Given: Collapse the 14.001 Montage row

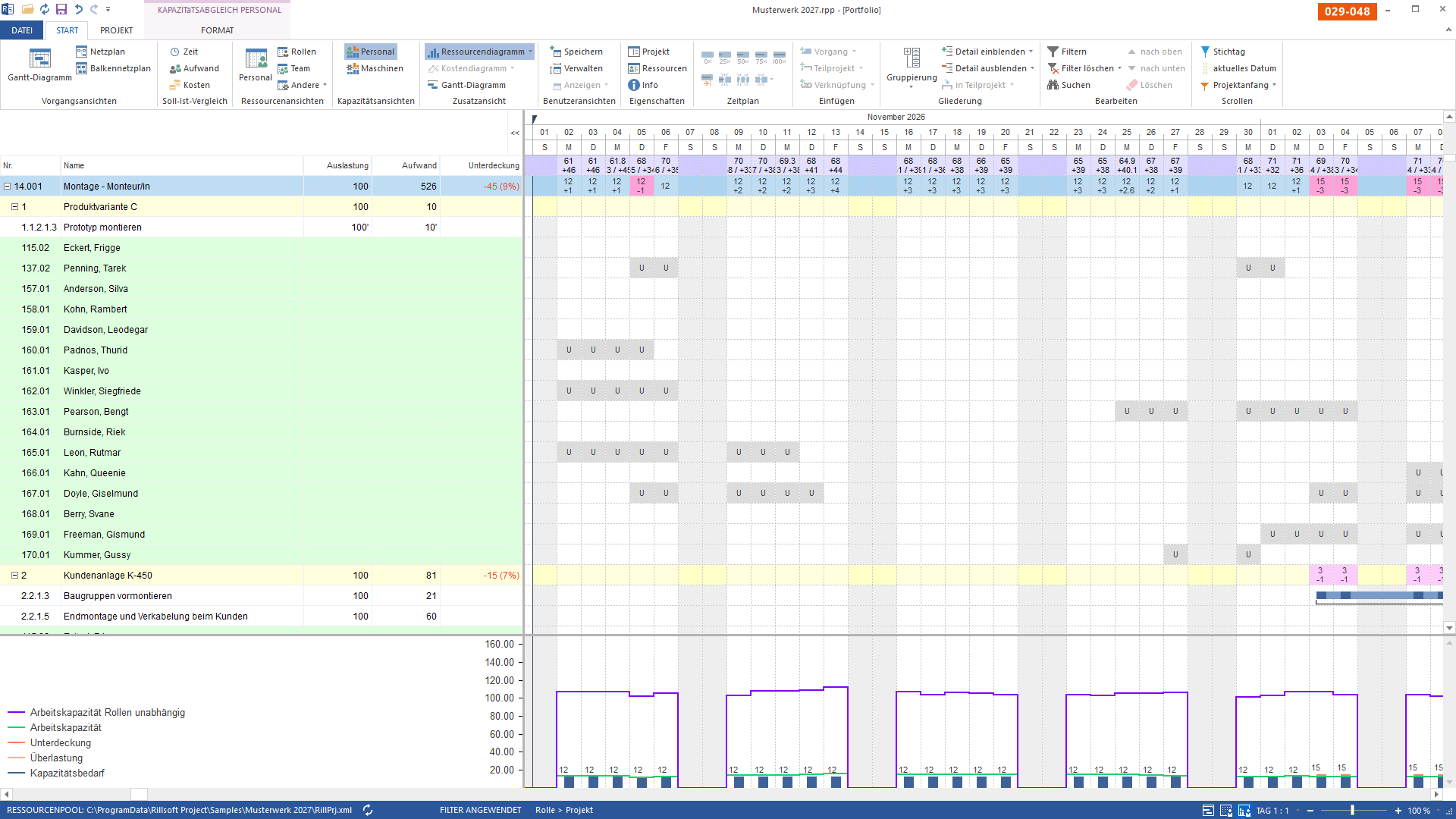Looking at the screenshot, I should tap(7, 186).
